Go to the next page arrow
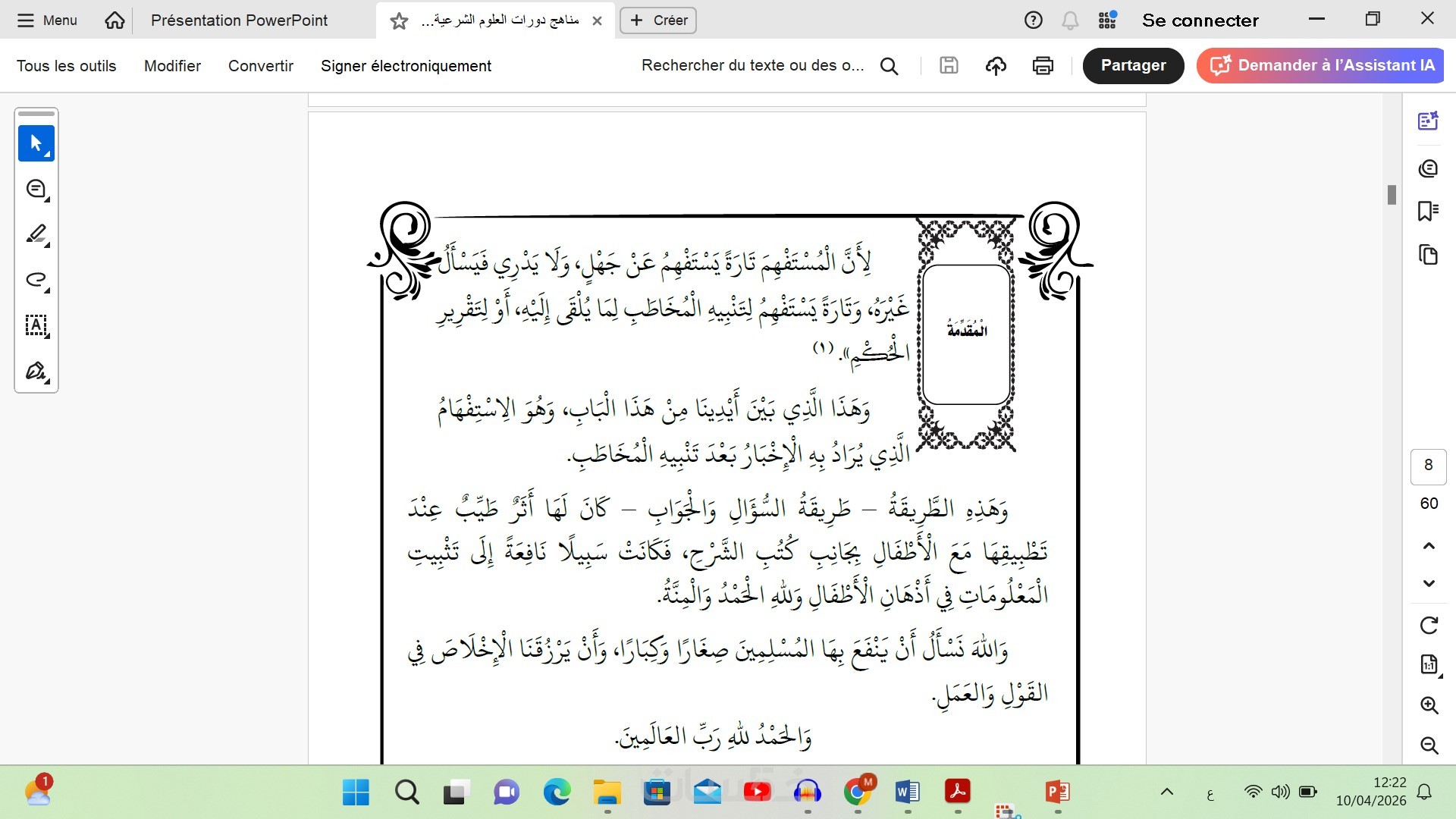 click(1429, 583)
